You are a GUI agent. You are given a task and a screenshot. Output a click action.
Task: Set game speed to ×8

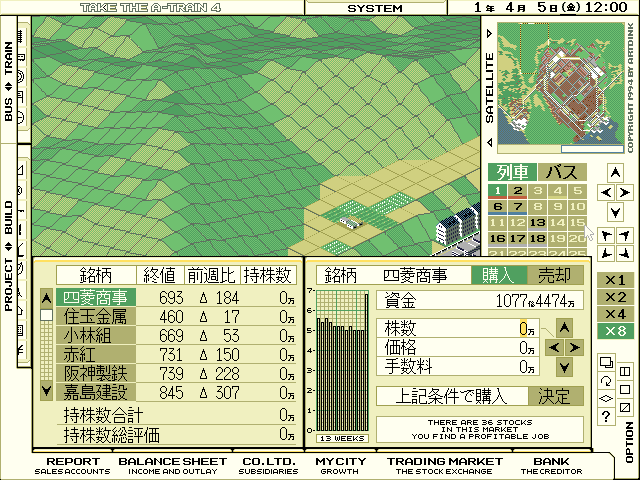(614, 331)
